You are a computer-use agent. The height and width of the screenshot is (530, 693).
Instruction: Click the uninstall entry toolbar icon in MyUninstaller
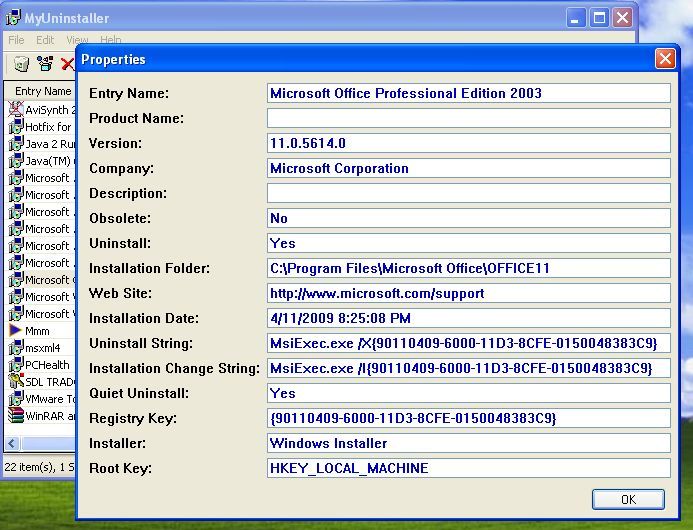(21, 64)
